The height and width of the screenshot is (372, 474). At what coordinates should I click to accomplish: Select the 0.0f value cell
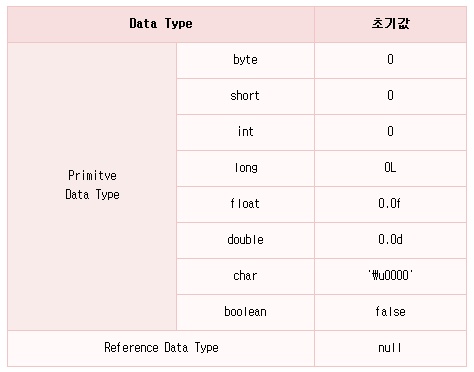click(390, 204)
